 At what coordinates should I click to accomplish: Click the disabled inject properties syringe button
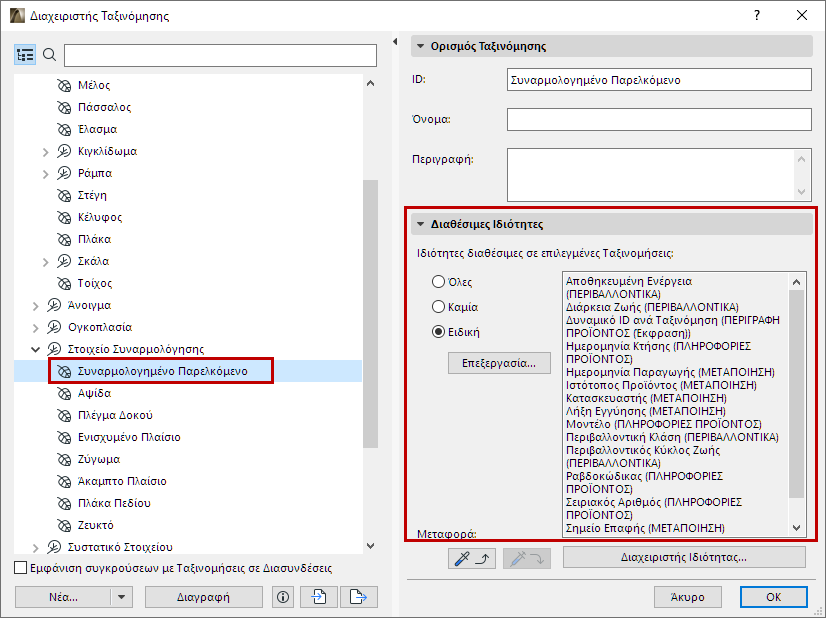(x=527, y=558)
